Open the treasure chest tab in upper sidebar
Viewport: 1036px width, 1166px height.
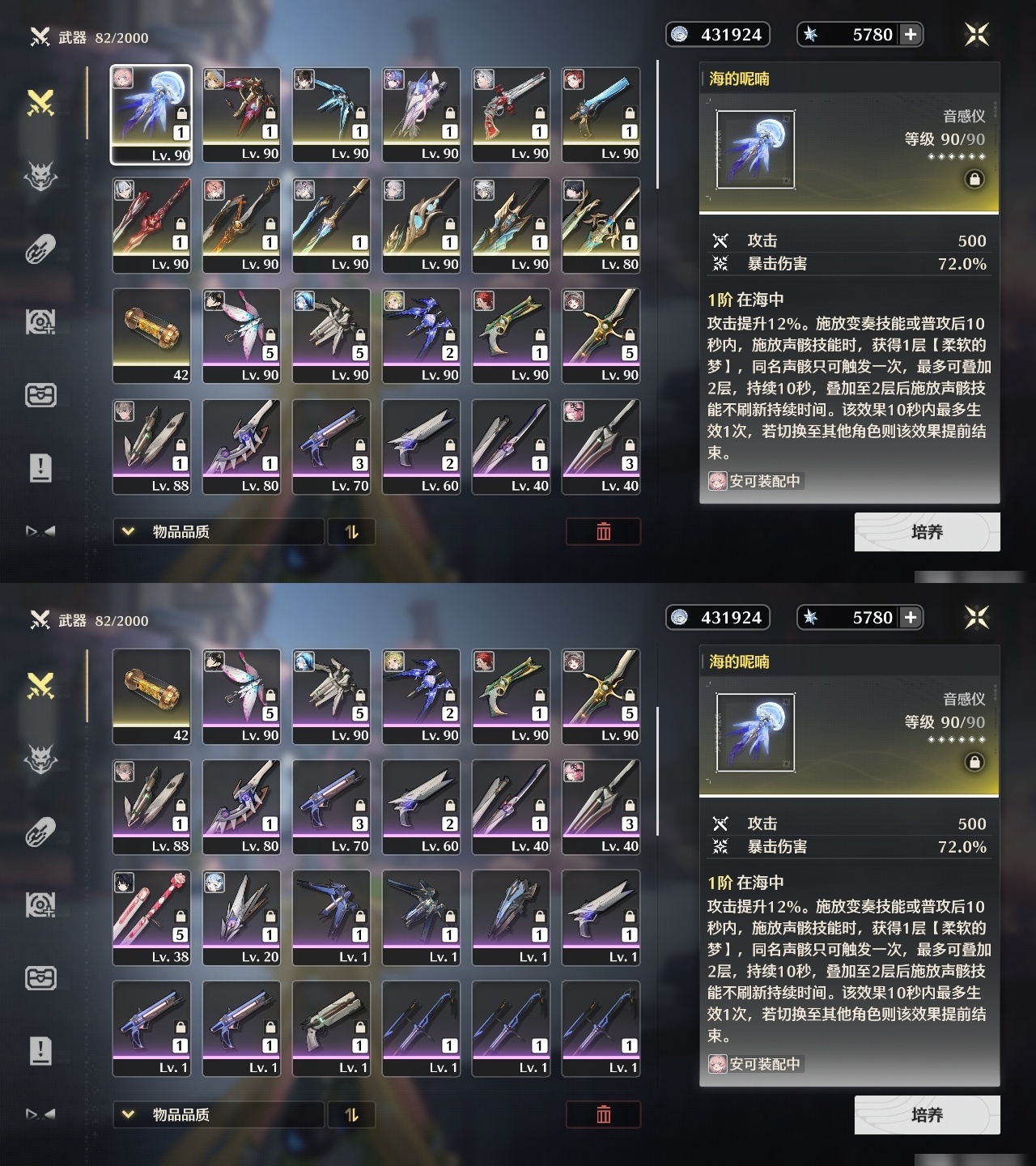tap(40, 394)
